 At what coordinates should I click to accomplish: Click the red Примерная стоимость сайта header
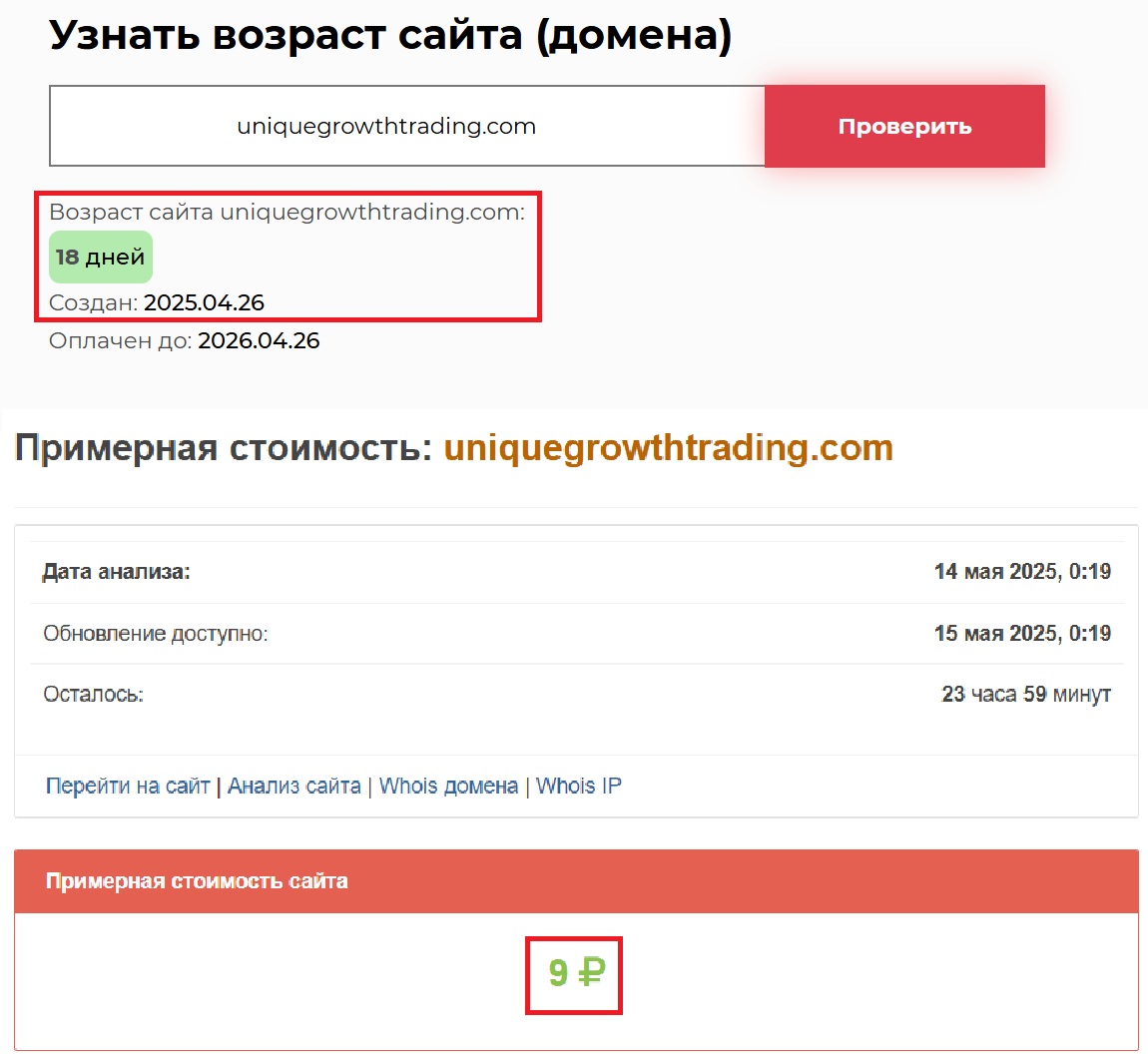click(197, 881)
